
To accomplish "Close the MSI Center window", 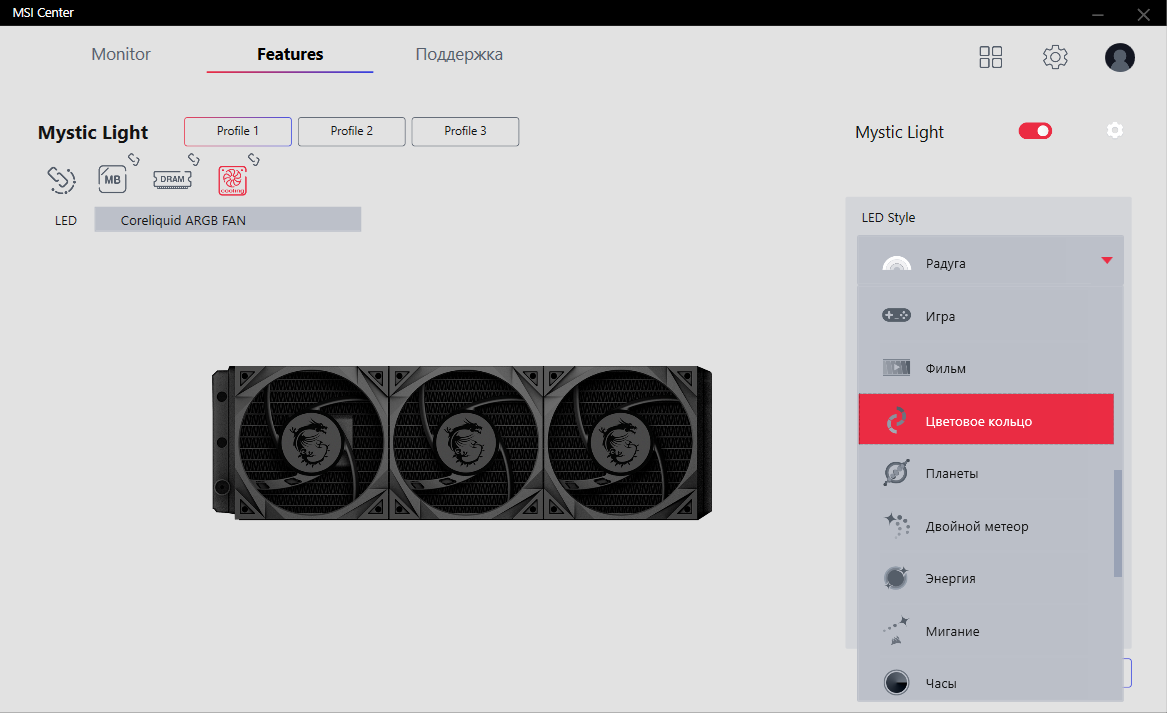I will [x=1144, y=13].
